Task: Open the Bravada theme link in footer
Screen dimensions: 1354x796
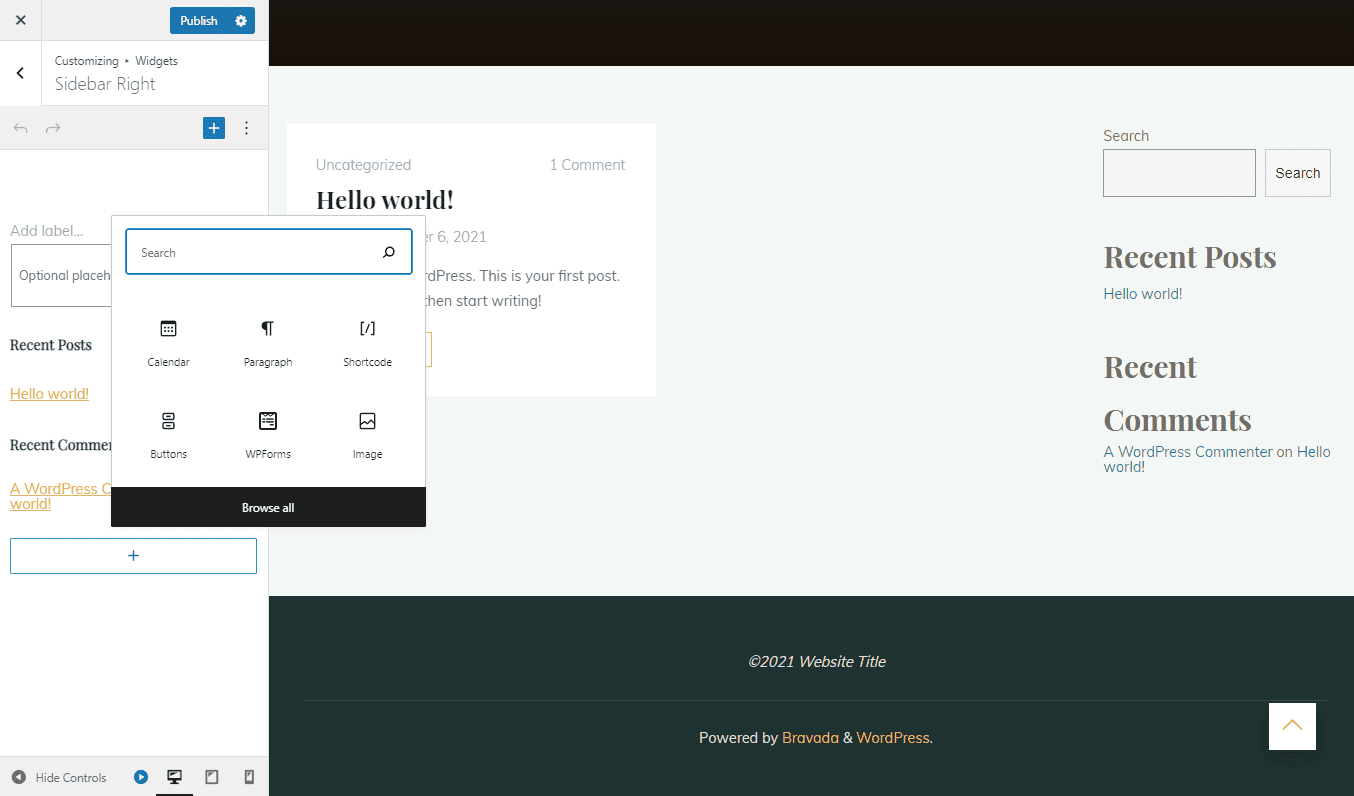Action: pyautogui.click(x=810, y=737)
